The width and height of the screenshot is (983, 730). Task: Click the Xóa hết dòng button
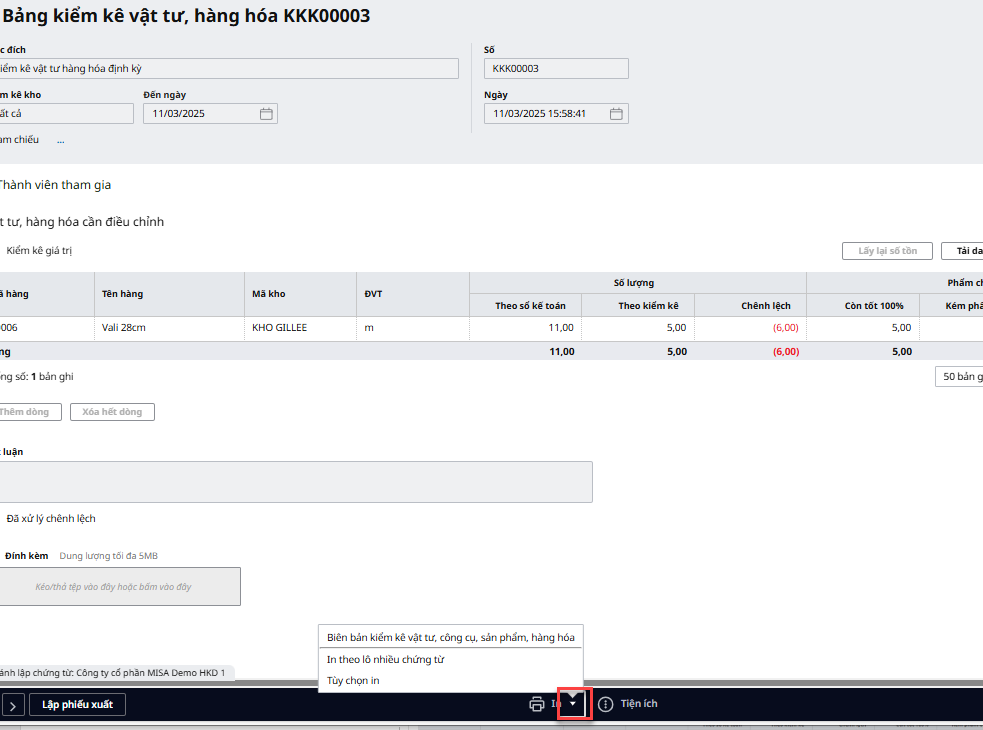click(x=112, y=412)
